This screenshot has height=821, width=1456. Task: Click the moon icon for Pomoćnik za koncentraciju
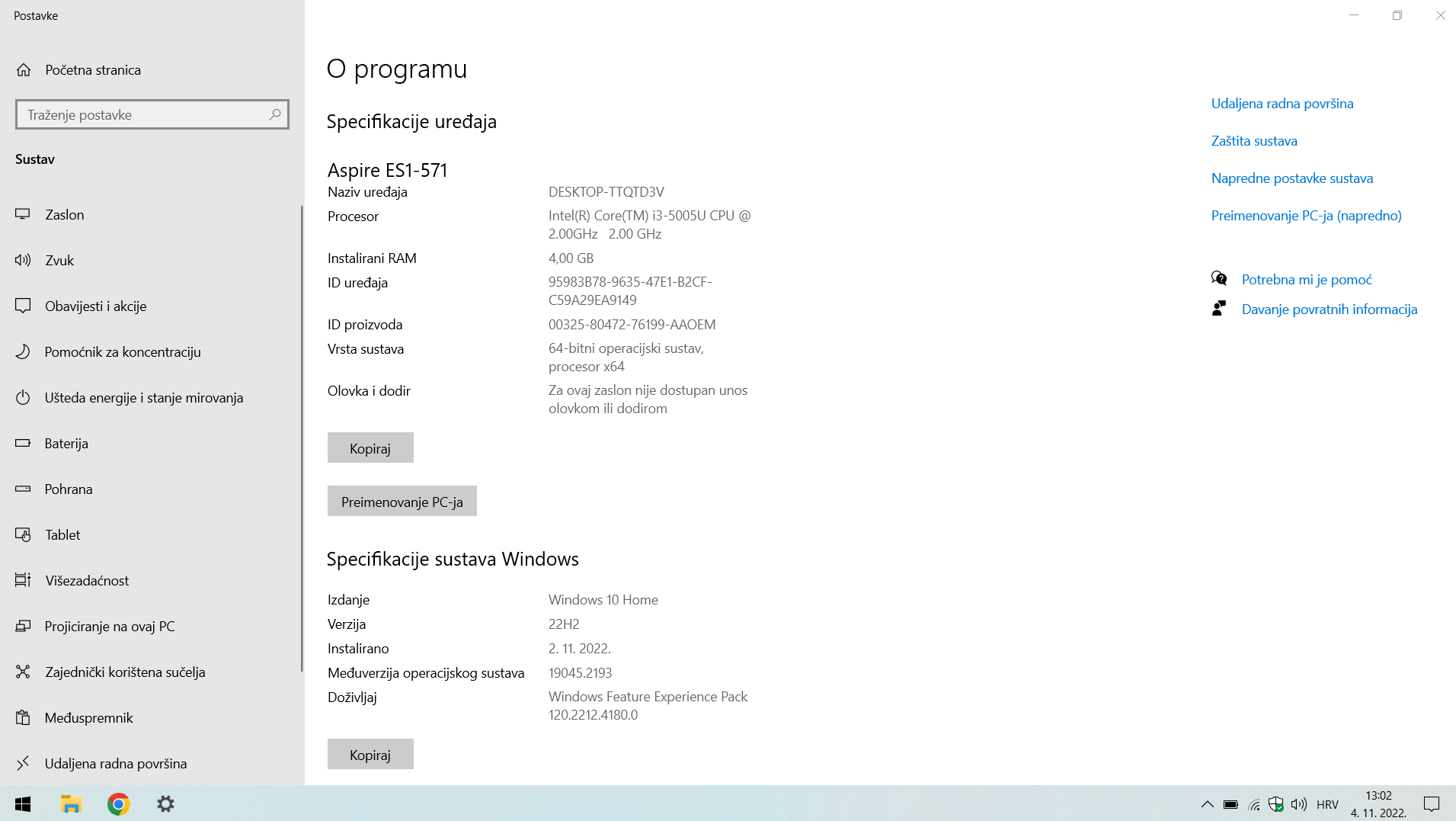(x=23, y=352)
